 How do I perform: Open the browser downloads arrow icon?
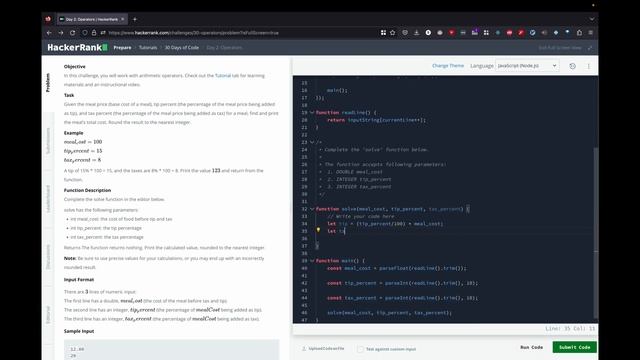pos(416,33)
